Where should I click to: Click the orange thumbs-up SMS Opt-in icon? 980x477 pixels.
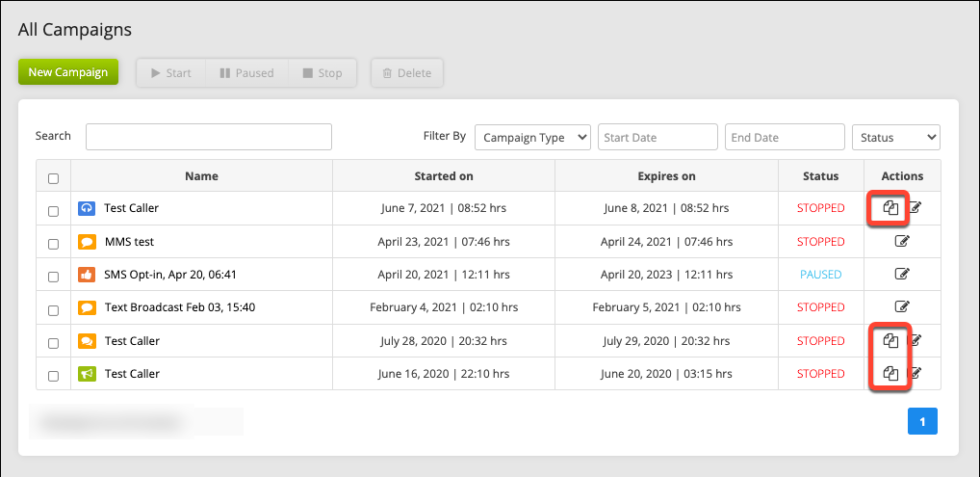[x=87, y=274]
